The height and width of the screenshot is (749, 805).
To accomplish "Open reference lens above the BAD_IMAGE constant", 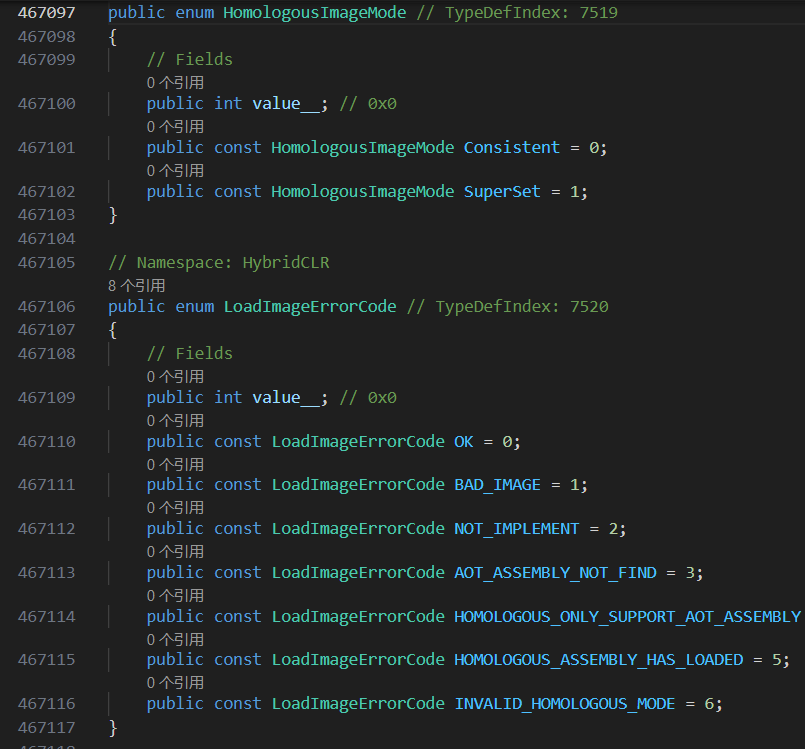I will point(175,464).
